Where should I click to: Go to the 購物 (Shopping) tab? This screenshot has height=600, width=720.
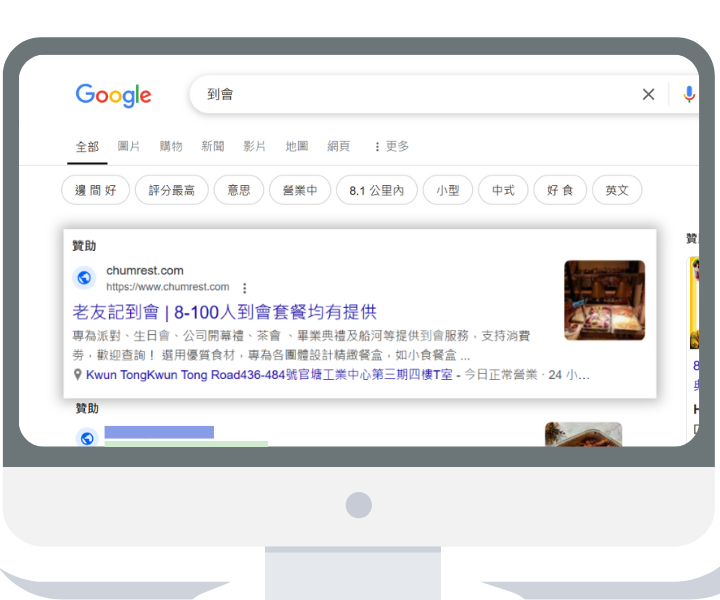pos(171,146)
